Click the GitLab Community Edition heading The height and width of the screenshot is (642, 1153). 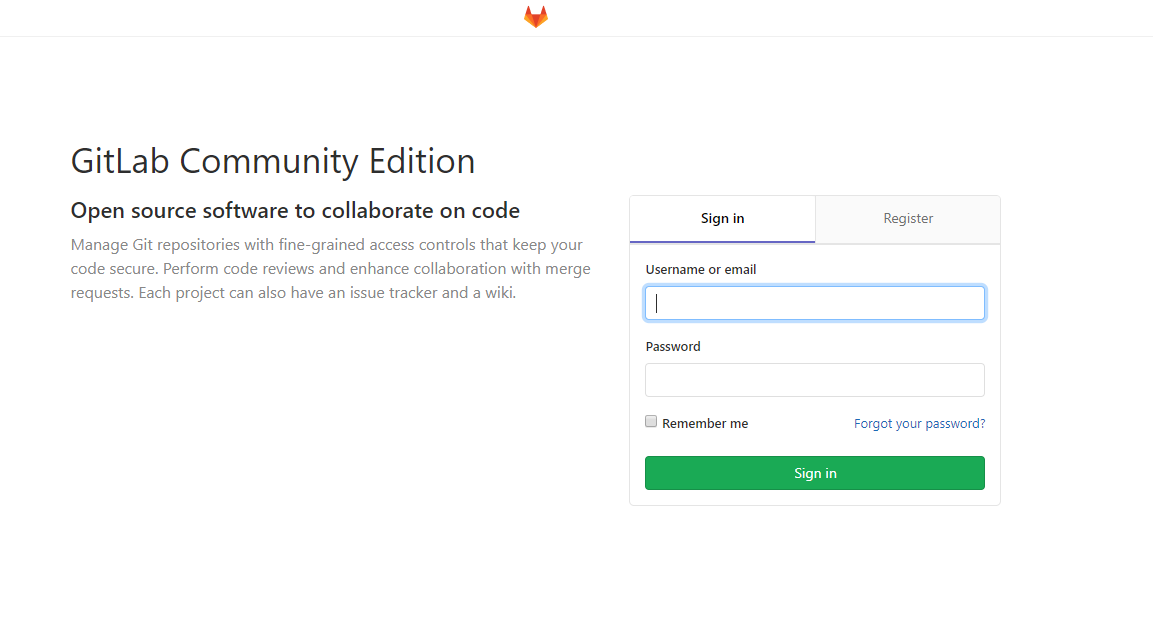273,161
